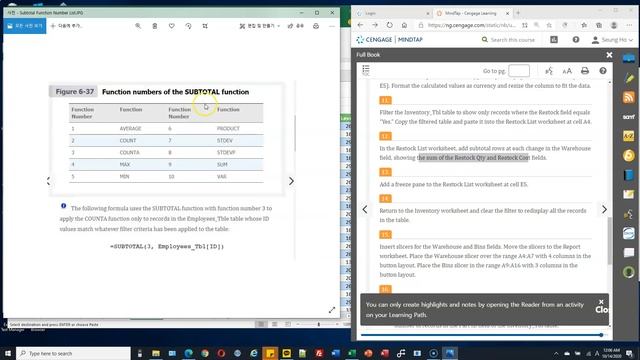The width and height of the screenshot is (640, 360).
Task: Open the browser profile avatar
Action: point(614,25)
